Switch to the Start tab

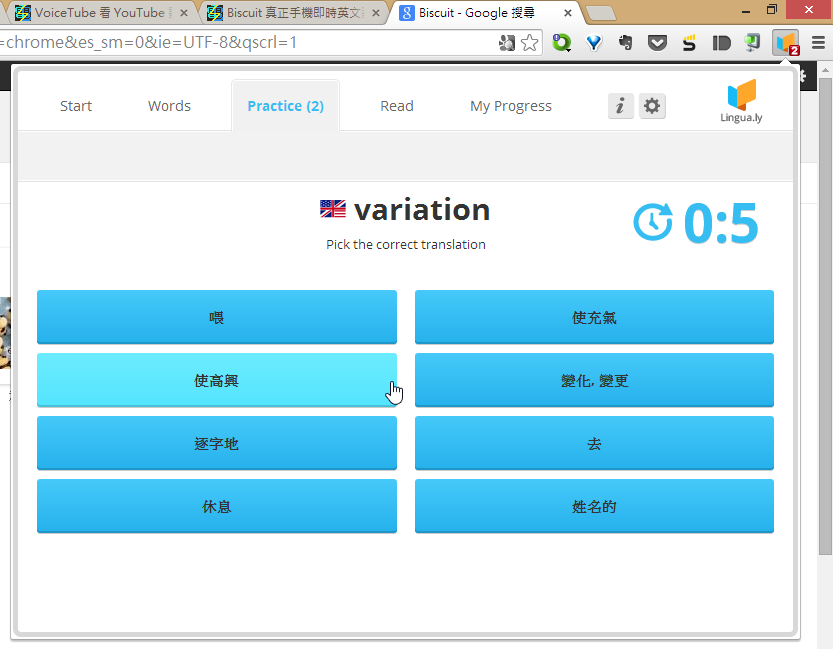(x=76, y=106)
